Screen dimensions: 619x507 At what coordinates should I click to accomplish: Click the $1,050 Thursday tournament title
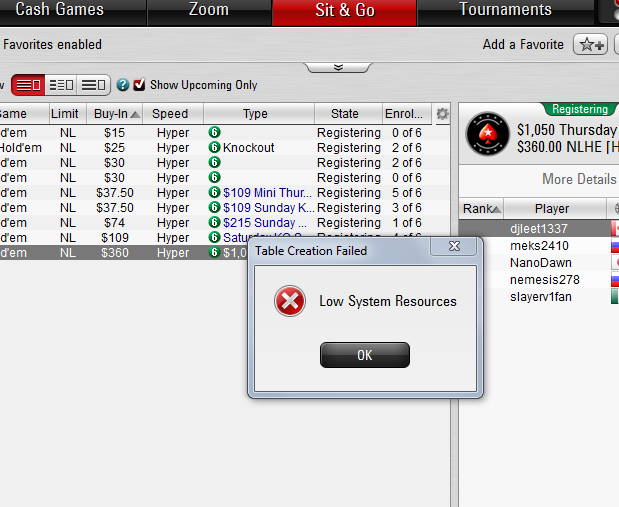[x=566, y=130]
